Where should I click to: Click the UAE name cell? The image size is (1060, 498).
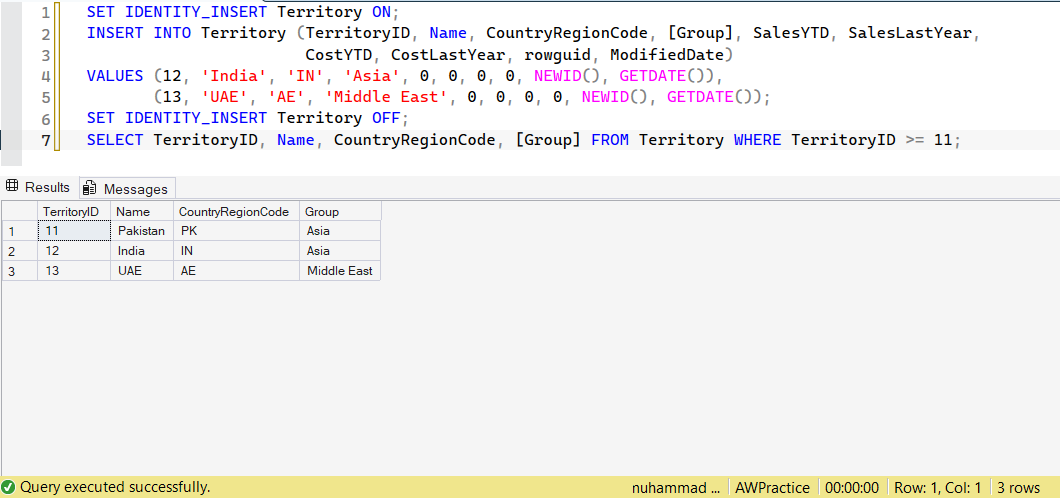[x=142, y=271]
